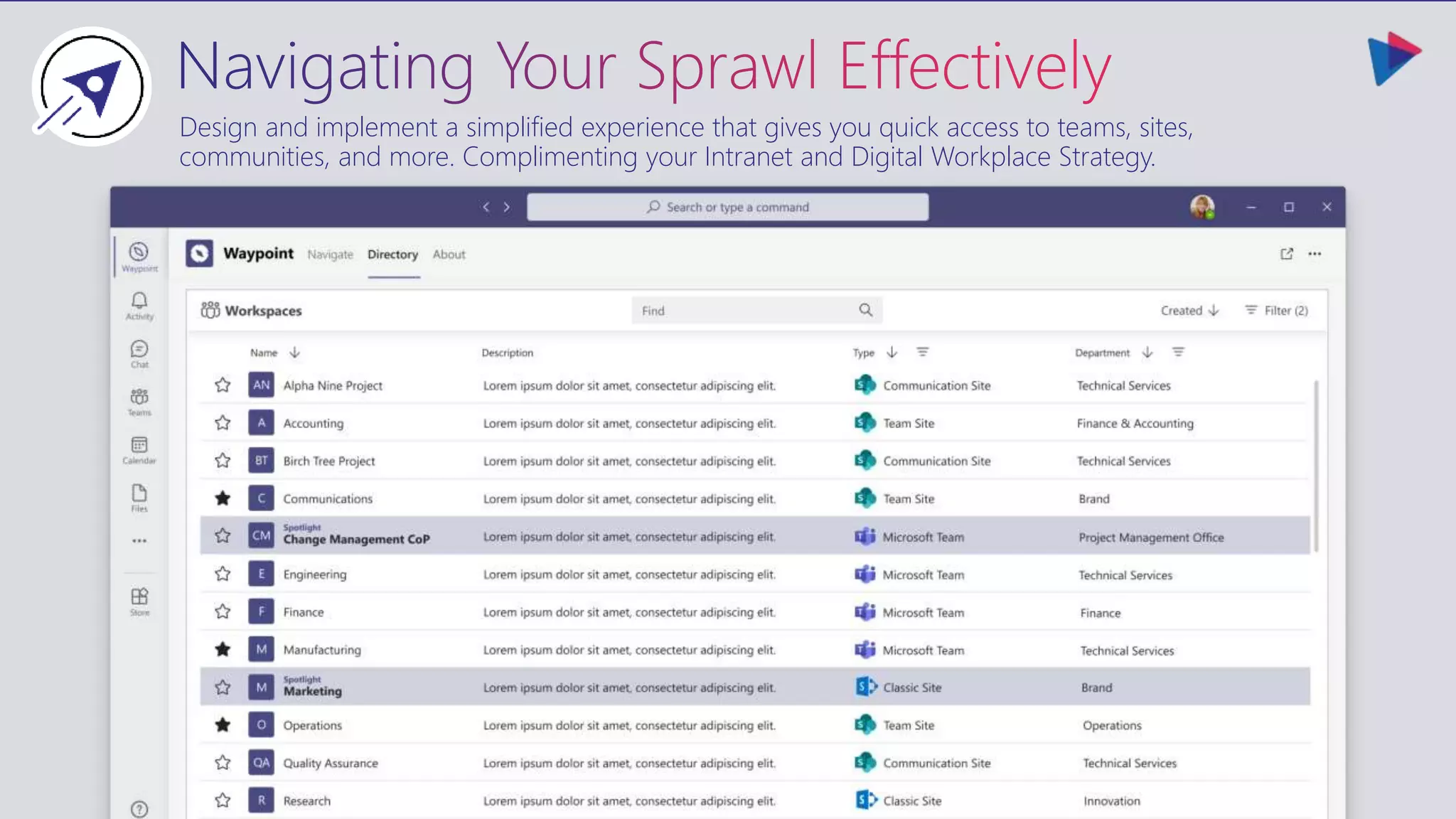This screenshot has width=1456, height=819.
Task: Click the BT icon for Birch Tree Project
Action: tap(261, 461)
